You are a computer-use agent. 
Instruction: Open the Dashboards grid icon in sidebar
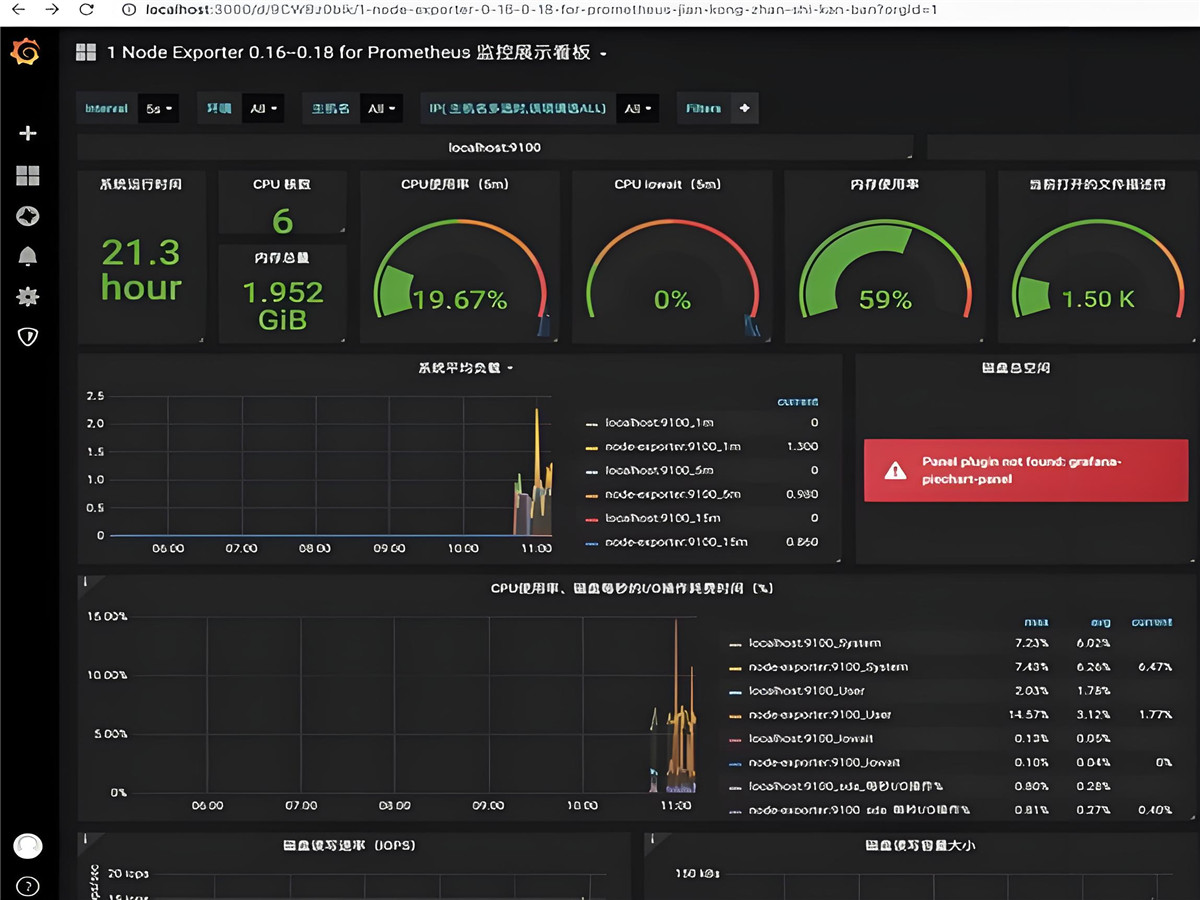coord(28,176)
